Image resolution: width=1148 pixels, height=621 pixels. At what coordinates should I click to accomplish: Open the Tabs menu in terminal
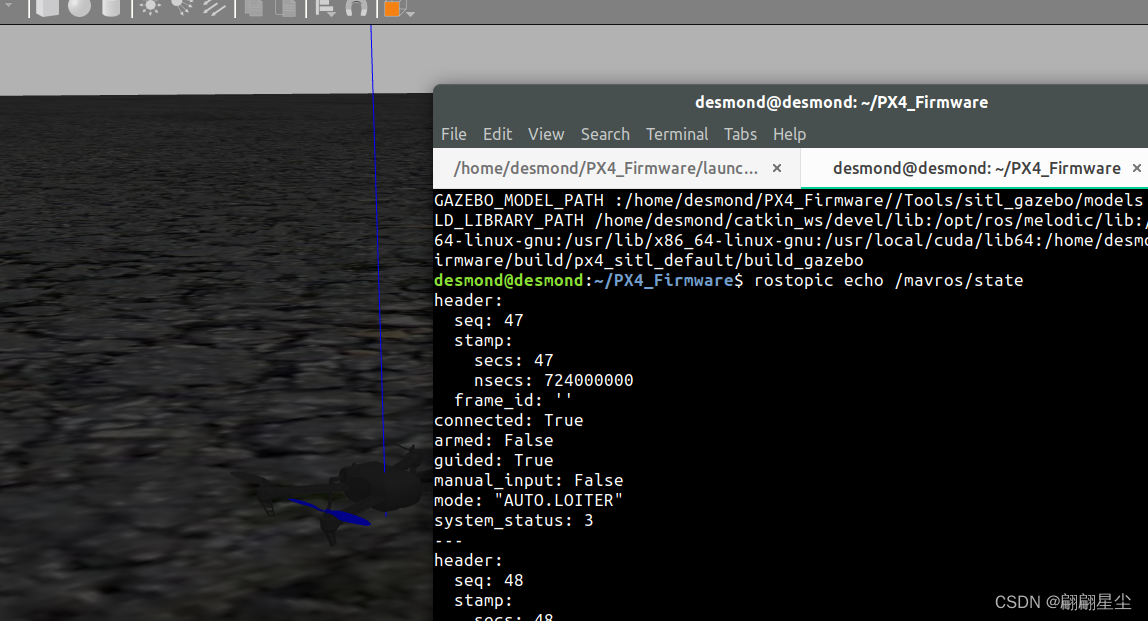(x=740, y=134)
